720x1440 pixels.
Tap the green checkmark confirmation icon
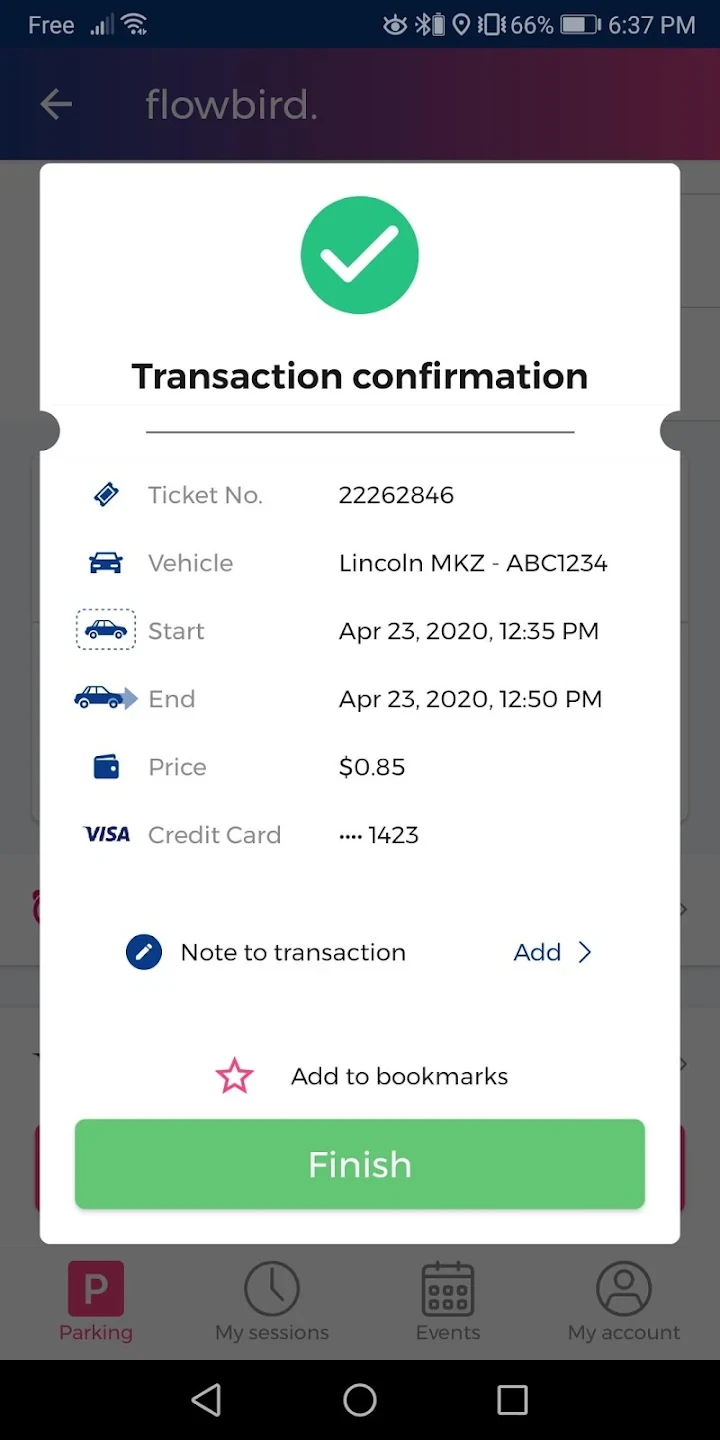pos(360,255)
